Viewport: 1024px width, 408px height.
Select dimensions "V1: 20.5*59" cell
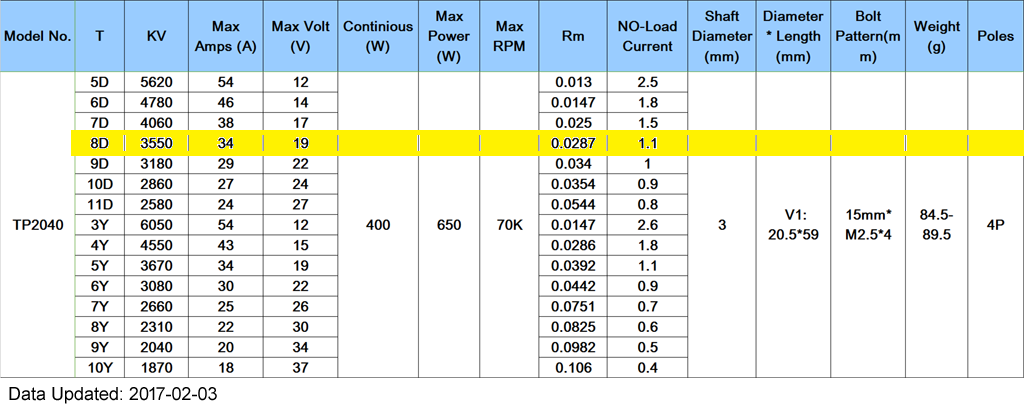[793, 225]
